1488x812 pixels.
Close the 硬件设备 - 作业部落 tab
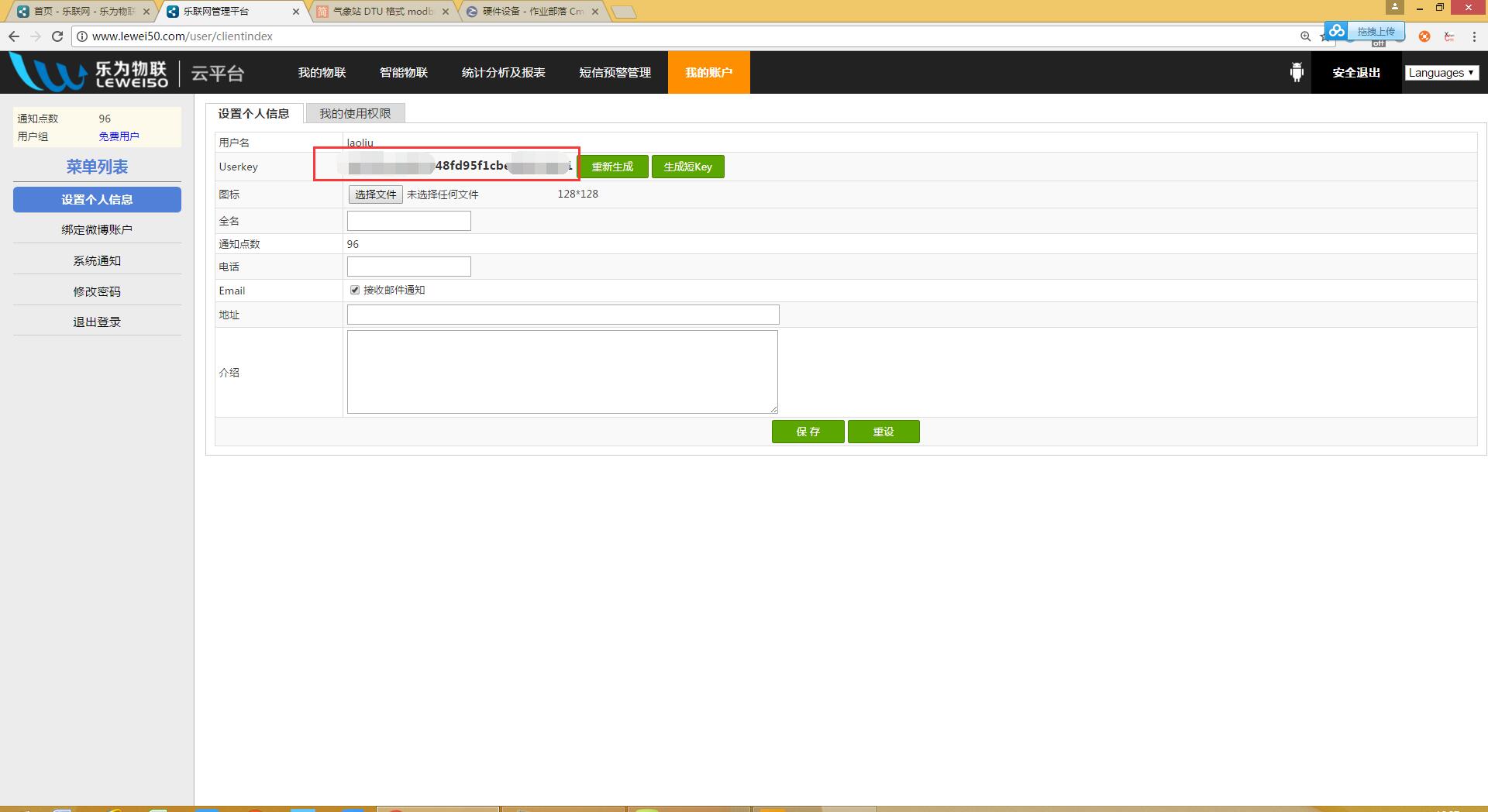[595, 12]
